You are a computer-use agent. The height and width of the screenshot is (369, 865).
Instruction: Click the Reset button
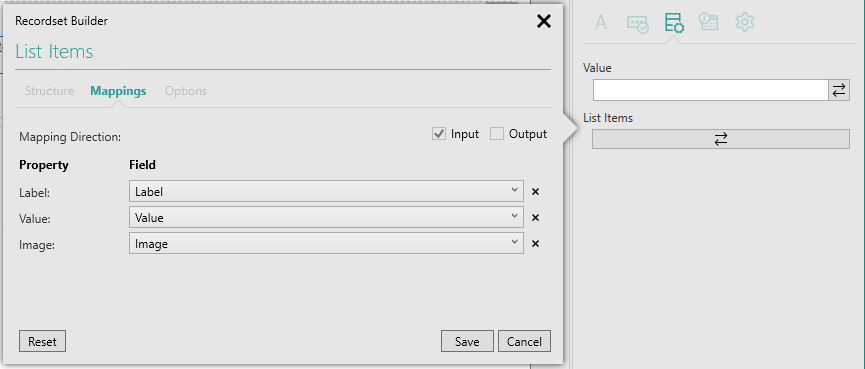click(42, 341)
